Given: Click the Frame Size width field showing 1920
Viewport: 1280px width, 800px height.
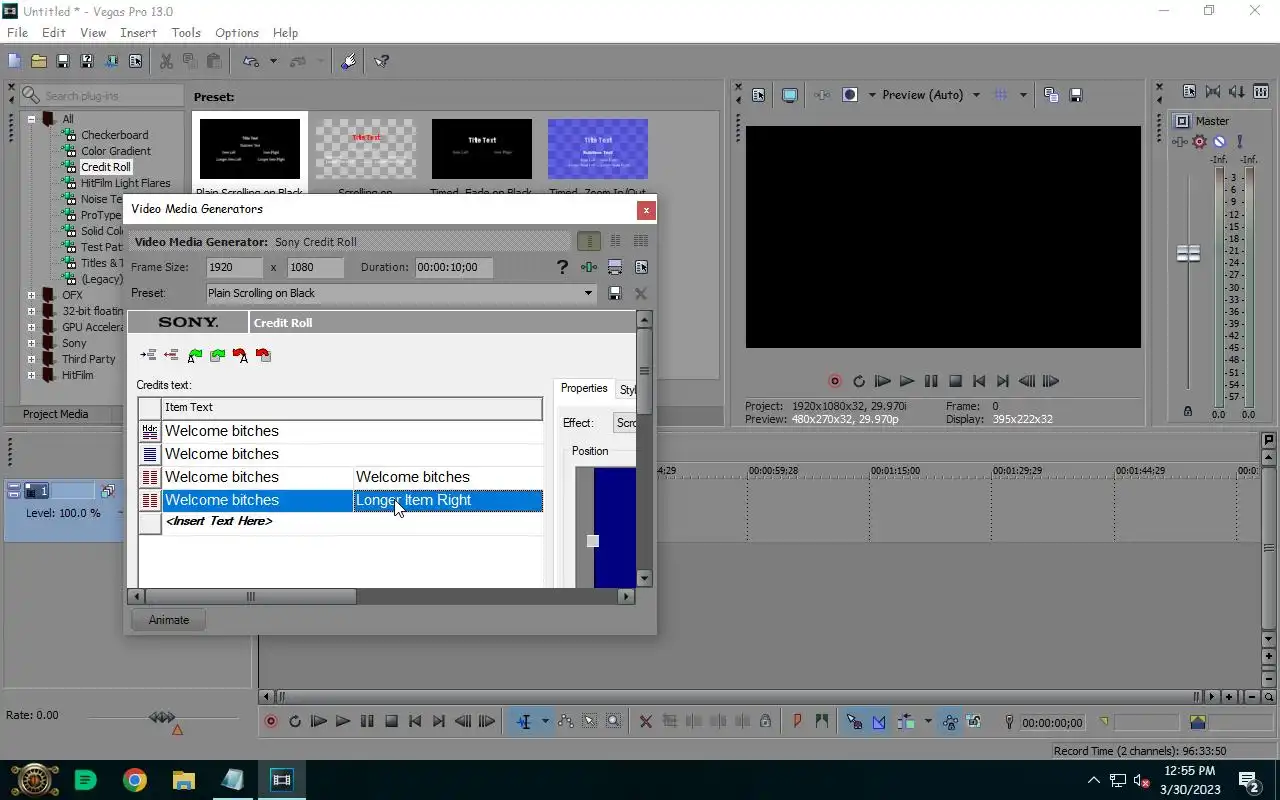Looking at the screenshot, I should [234, 267].
